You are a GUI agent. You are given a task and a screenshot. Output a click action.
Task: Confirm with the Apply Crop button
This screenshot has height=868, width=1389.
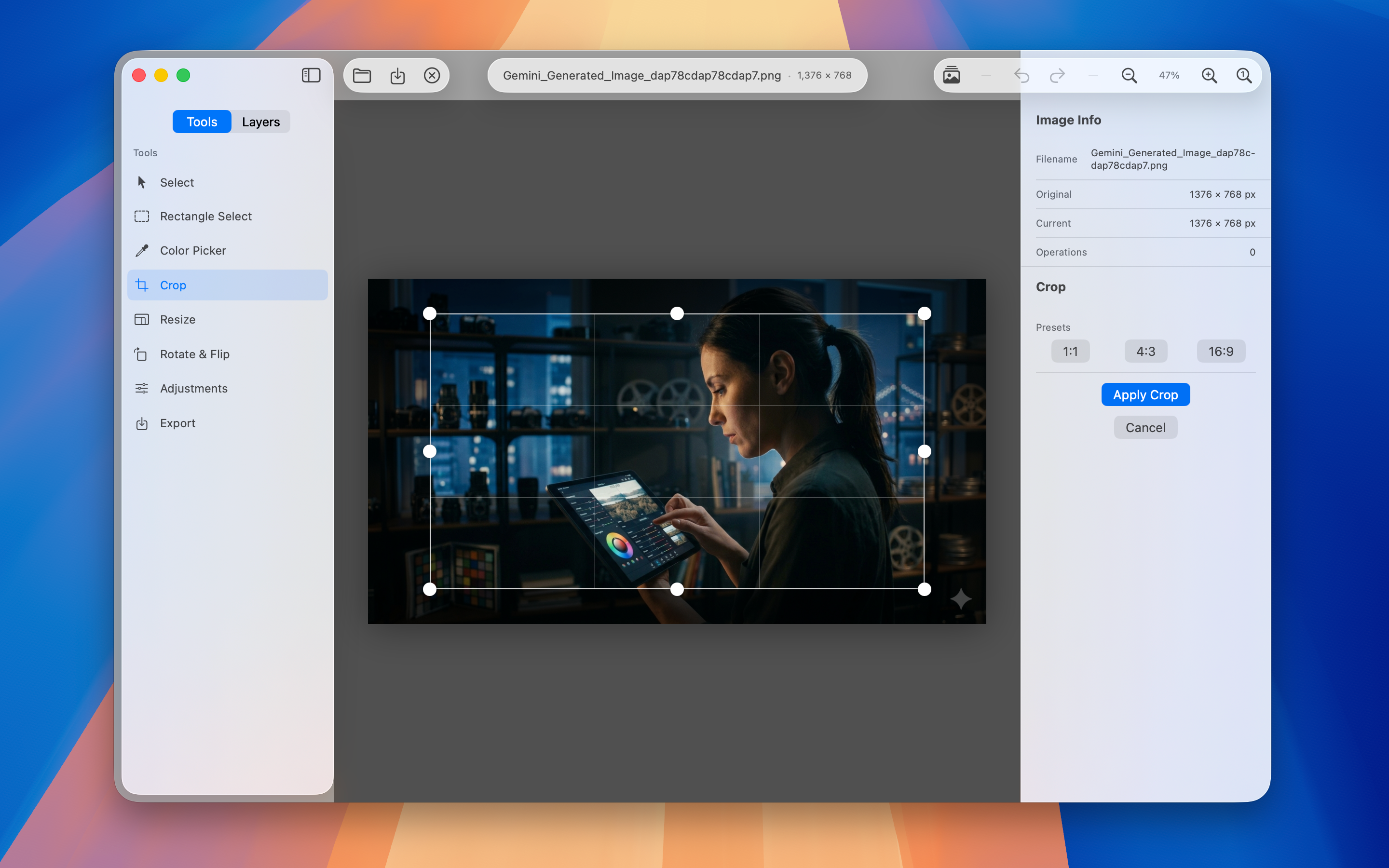1145,395
